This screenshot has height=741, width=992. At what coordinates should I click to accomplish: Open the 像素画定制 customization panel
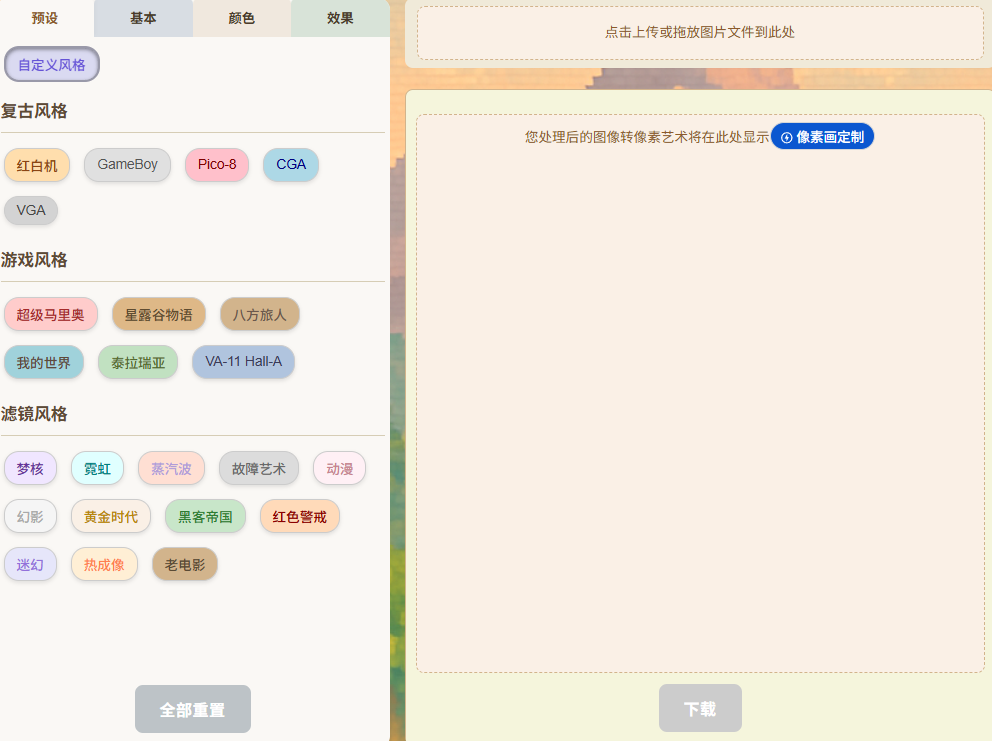pos(822,135)
